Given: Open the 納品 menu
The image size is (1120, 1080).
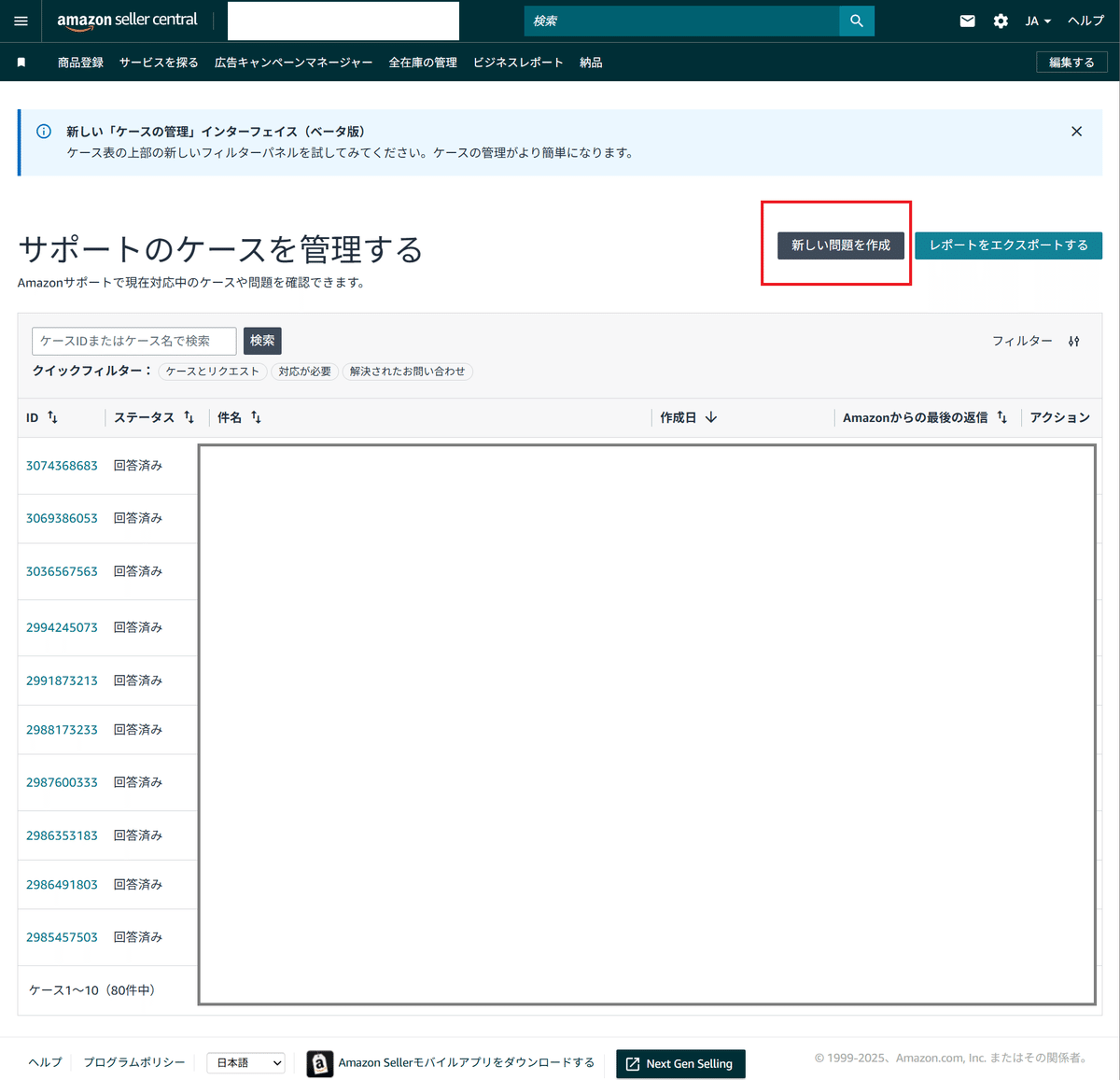Looking at the screenshot, I should point(591,63).
